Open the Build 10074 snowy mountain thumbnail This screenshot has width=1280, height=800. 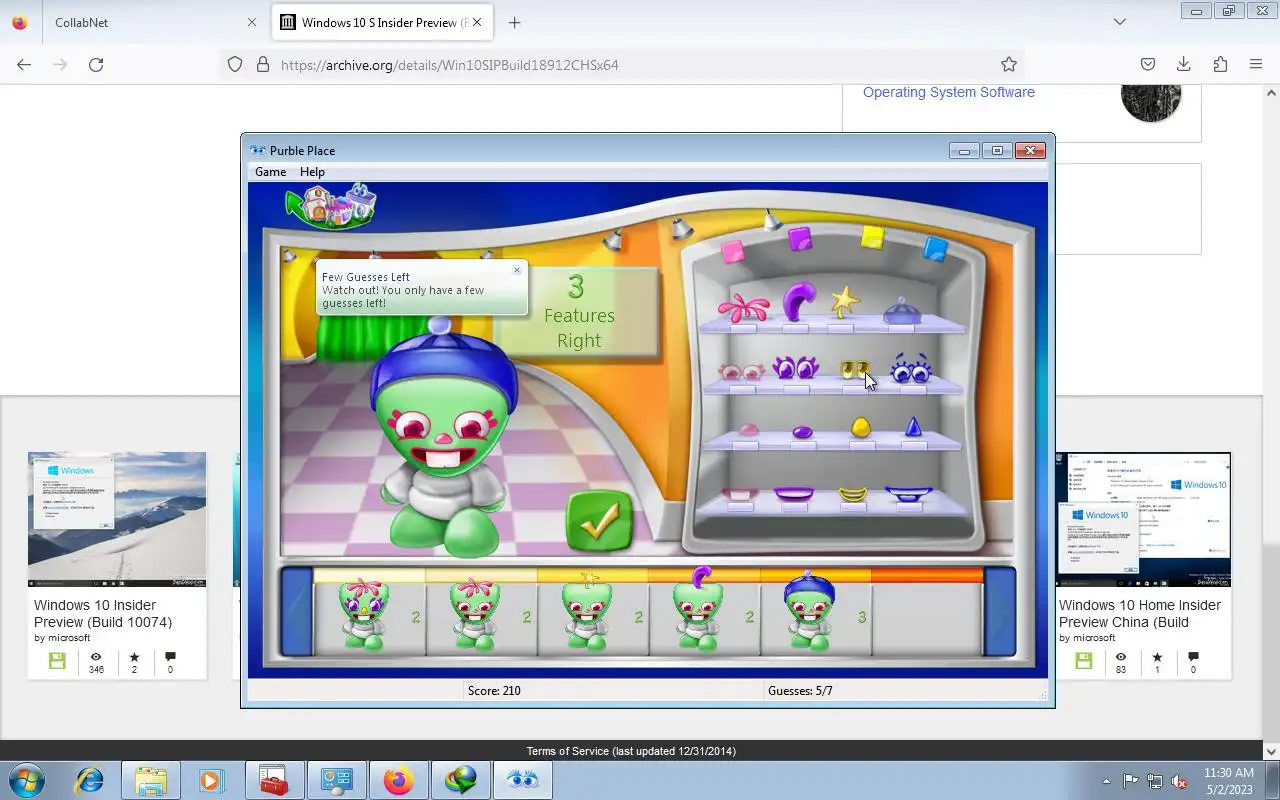click(117, 519)
